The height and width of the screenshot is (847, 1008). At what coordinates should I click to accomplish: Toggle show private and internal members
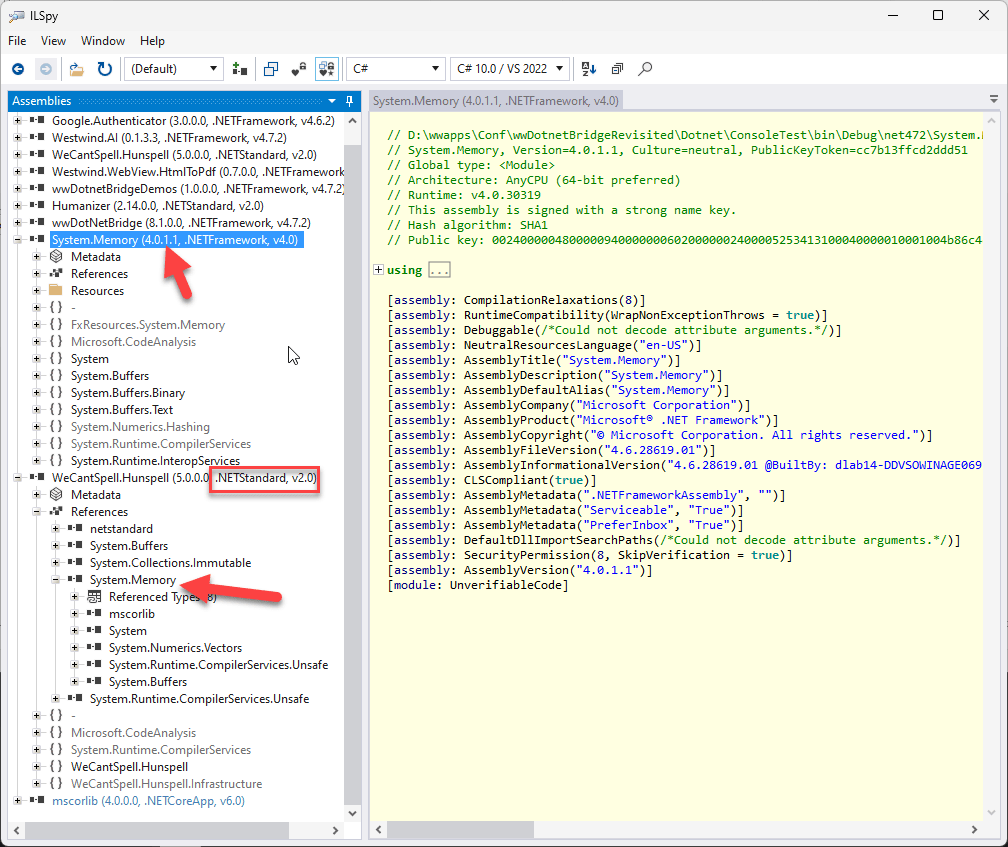click(x=298, y=69)
